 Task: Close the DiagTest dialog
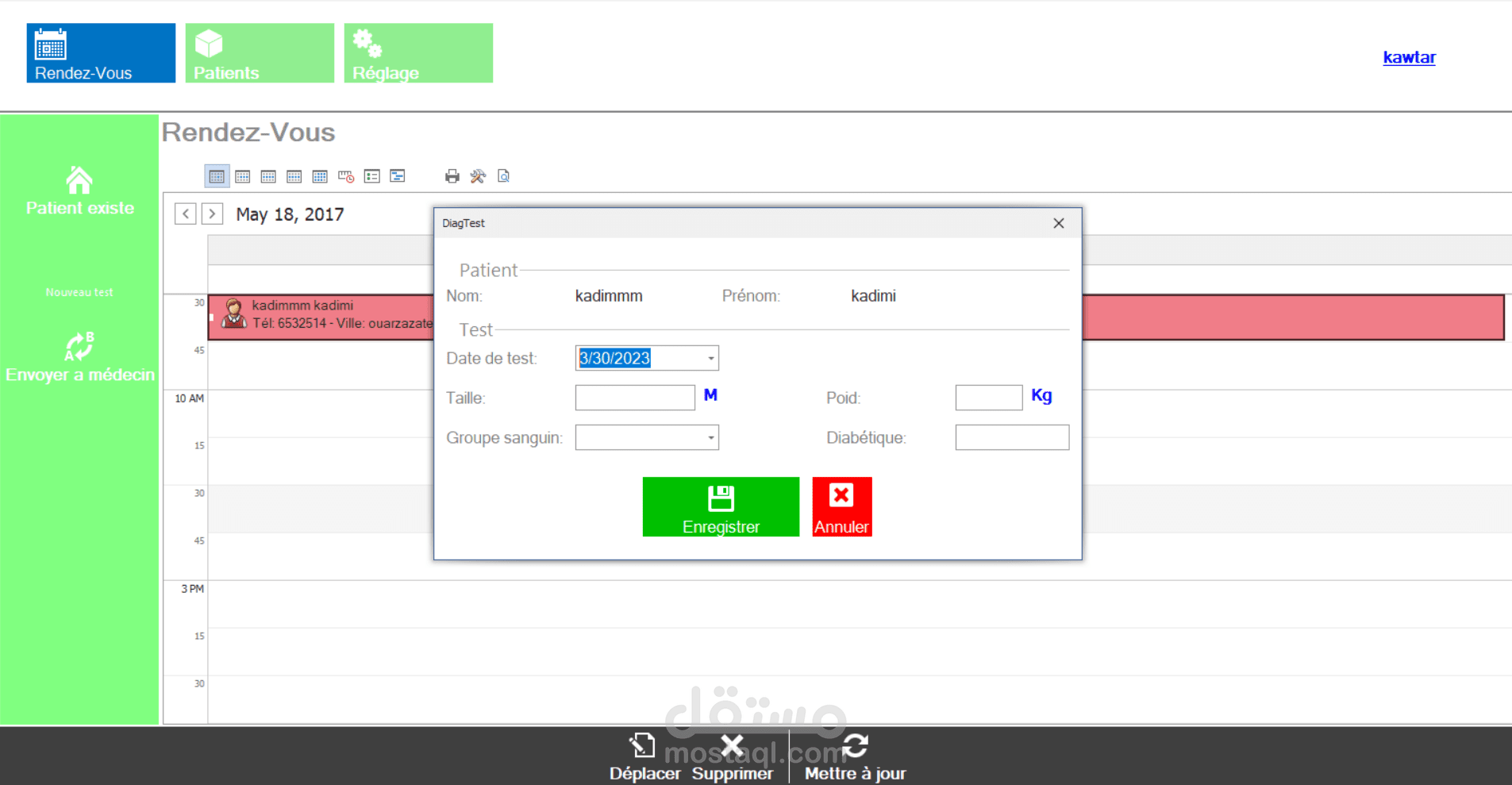[1059, 223]
